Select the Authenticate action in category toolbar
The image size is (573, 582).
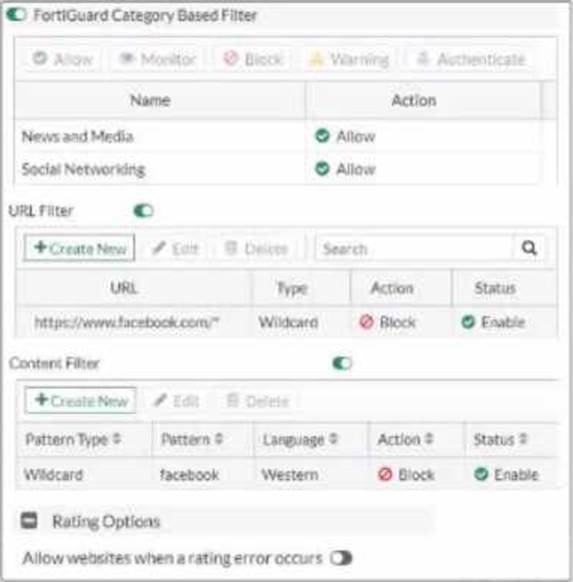[x=471, y=59]
